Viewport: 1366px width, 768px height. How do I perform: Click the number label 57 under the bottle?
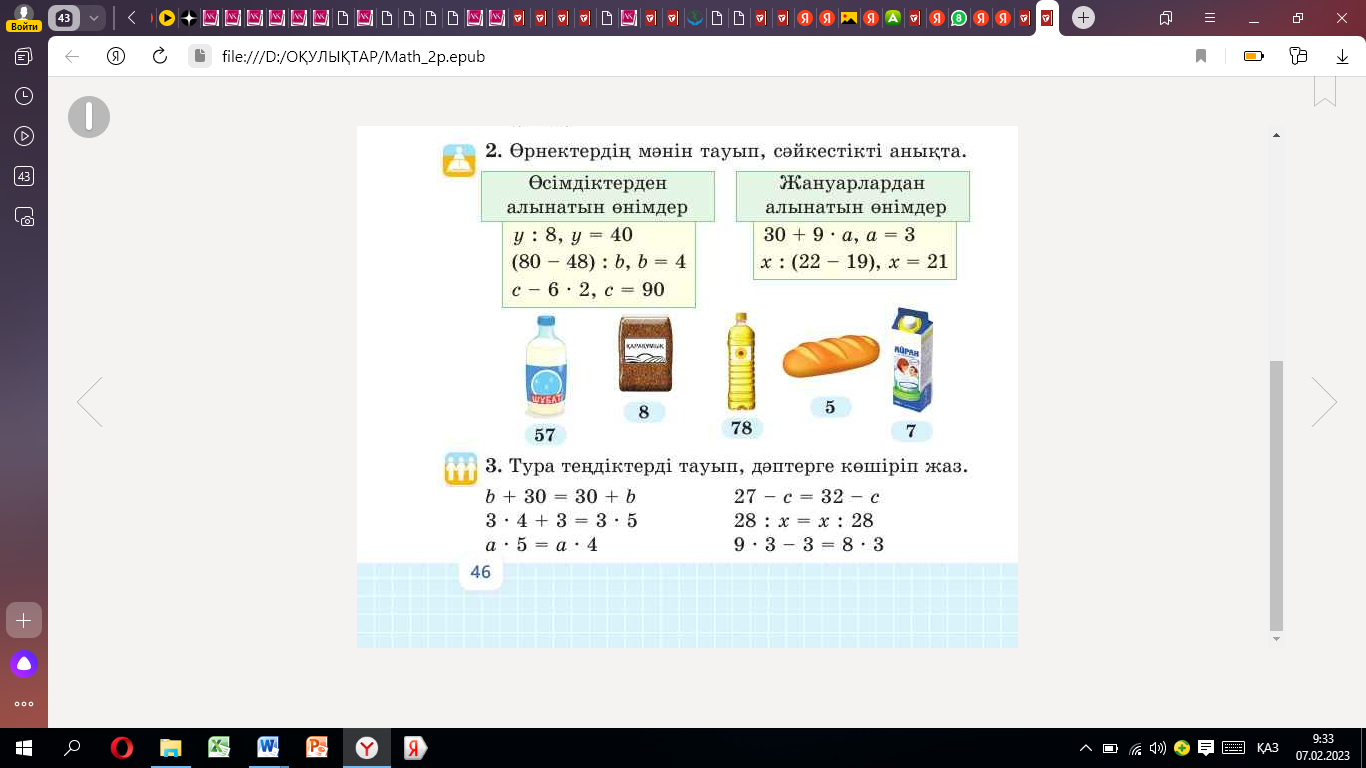(x=545, y=435)
